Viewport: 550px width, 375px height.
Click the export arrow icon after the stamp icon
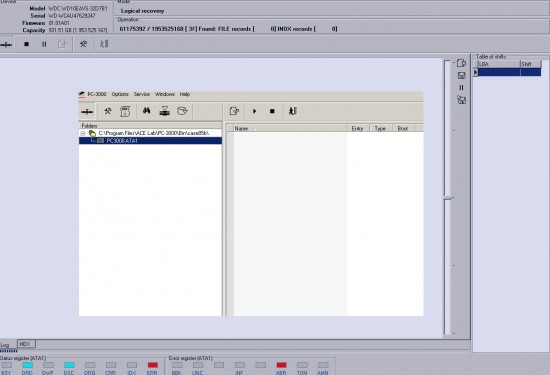pos(182,111)
